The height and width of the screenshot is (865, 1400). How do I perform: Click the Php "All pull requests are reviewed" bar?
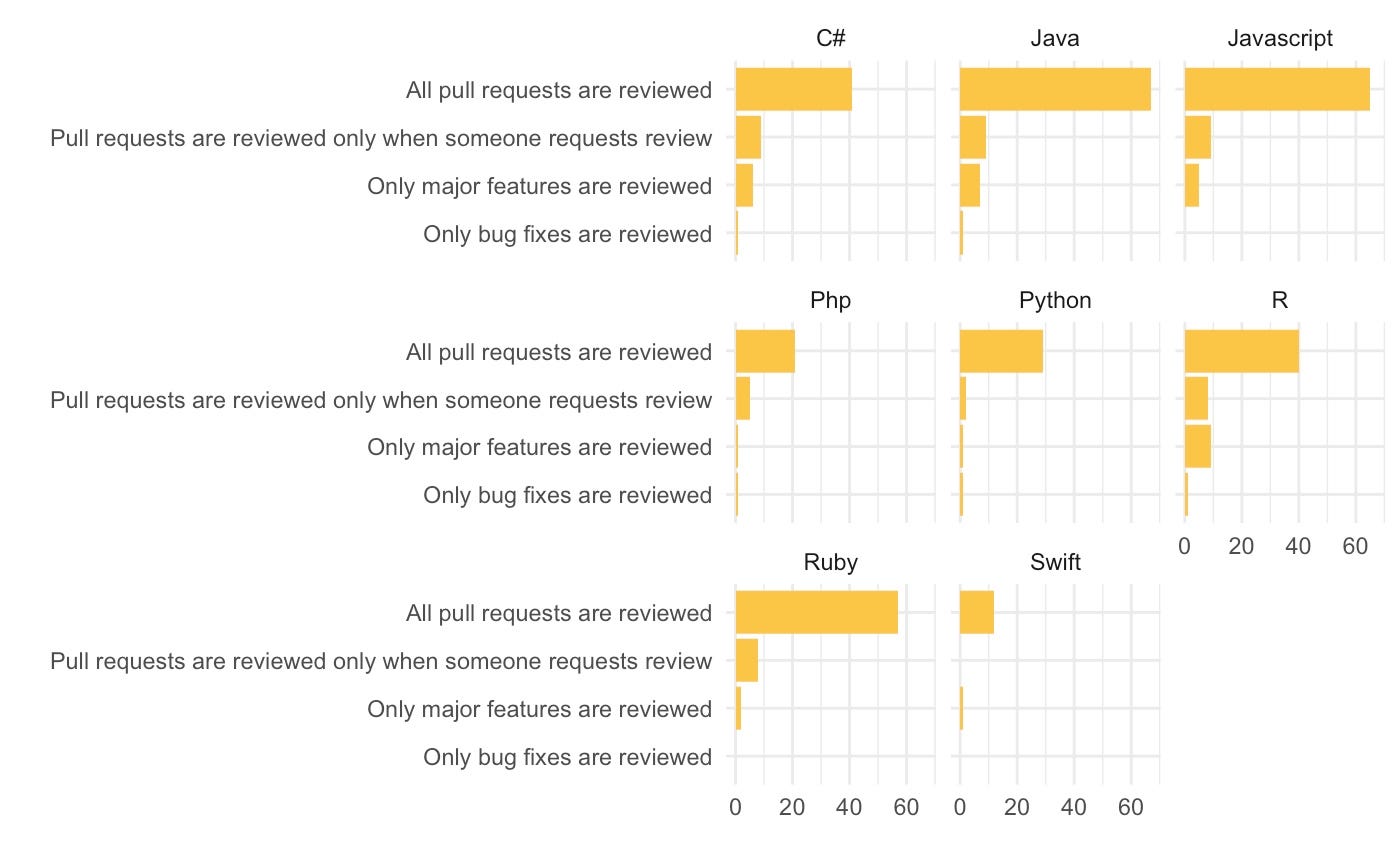(x=765, y=351)
